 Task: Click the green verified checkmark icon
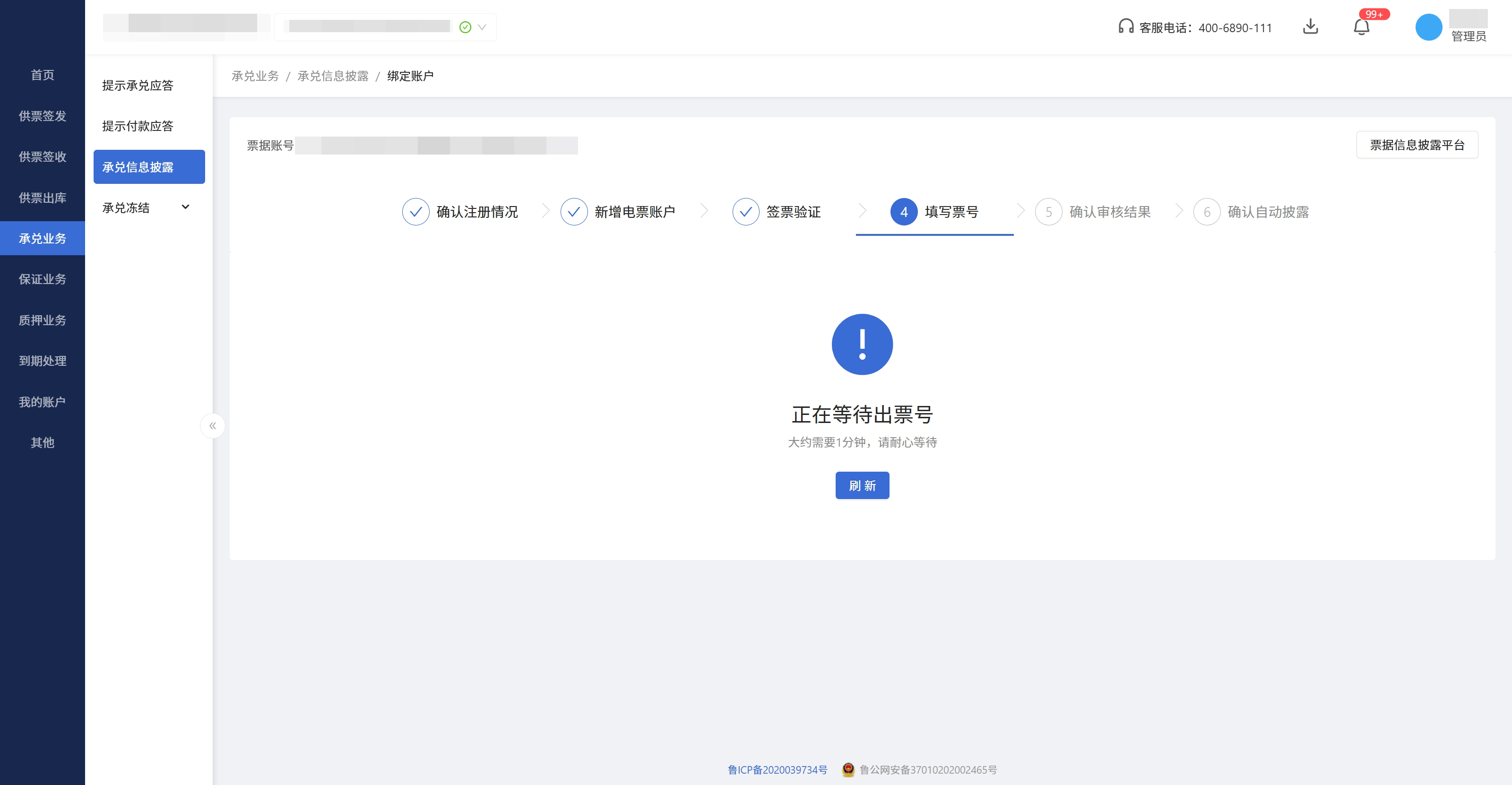click(x=466, y=27)
